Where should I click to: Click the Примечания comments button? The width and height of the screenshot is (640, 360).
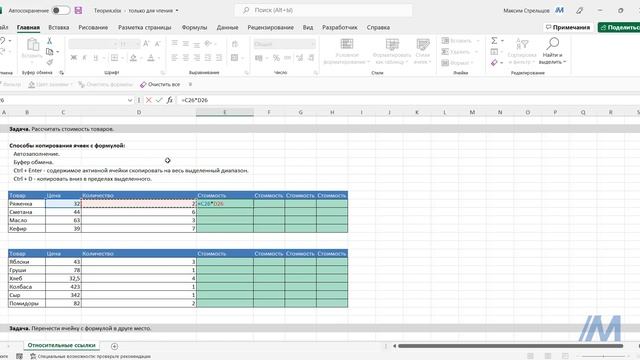coord(568,27)
